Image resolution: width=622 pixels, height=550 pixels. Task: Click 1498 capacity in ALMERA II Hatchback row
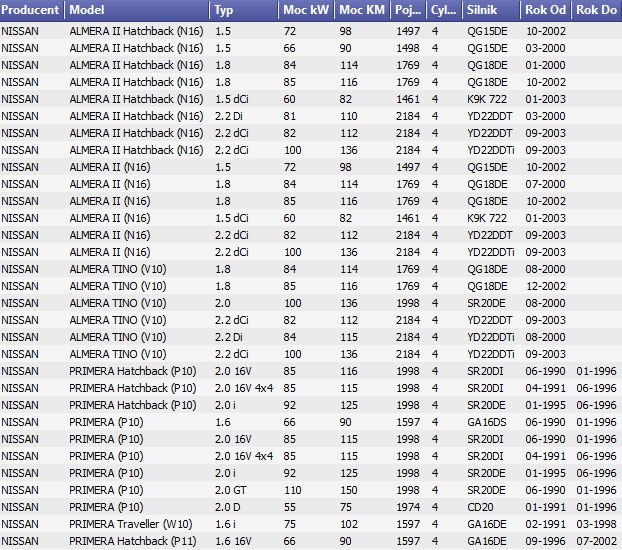pos(408,48)
